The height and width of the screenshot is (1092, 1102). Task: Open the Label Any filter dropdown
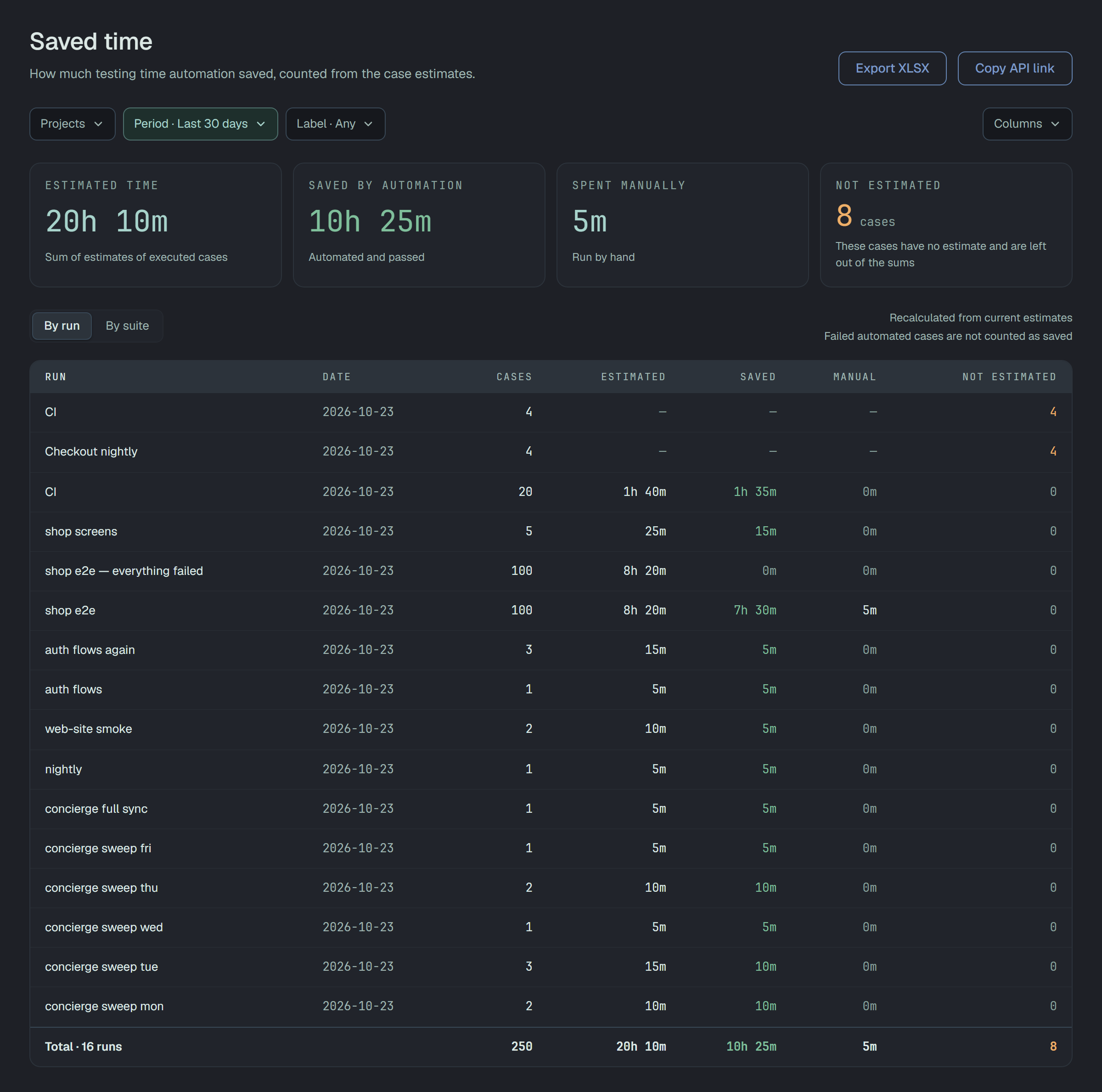coord(335,124)
